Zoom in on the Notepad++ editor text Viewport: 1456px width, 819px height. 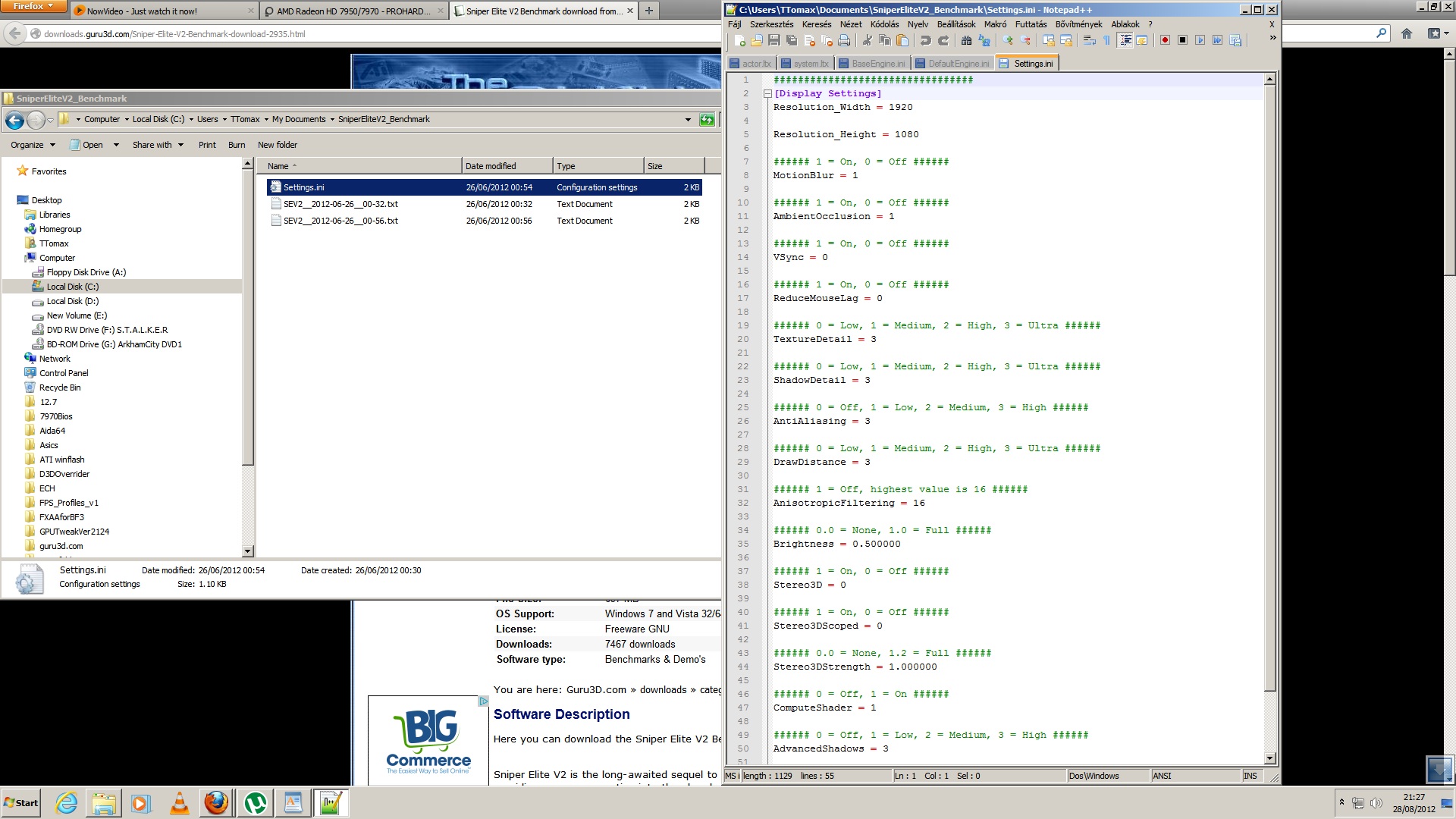tap(1008, 40)
